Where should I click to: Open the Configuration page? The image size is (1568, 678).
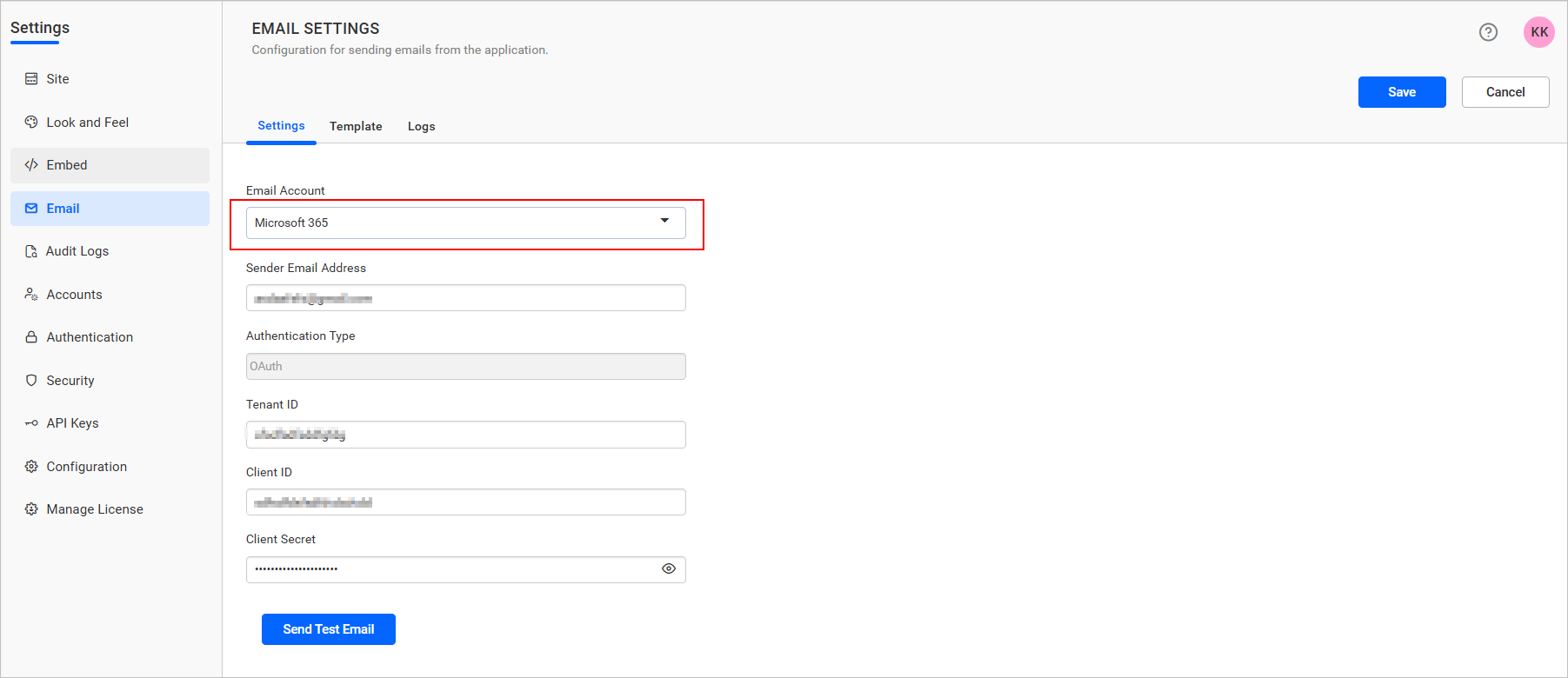click(x=110, y=467)
